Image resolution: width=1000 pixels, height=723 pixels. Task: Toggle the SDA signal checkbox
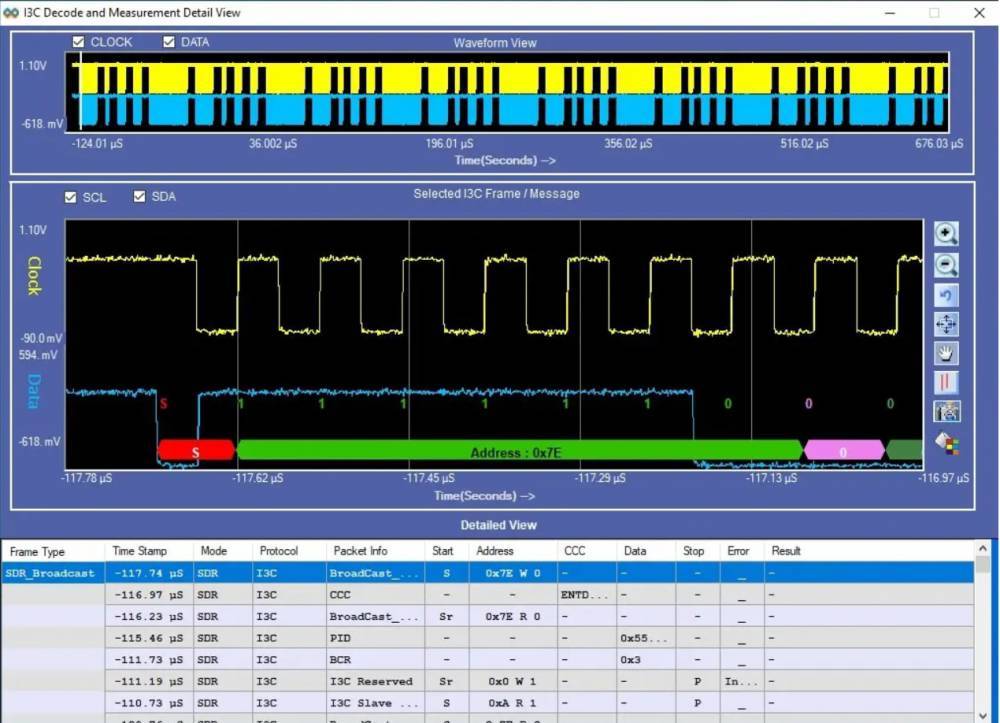(140, 197)
